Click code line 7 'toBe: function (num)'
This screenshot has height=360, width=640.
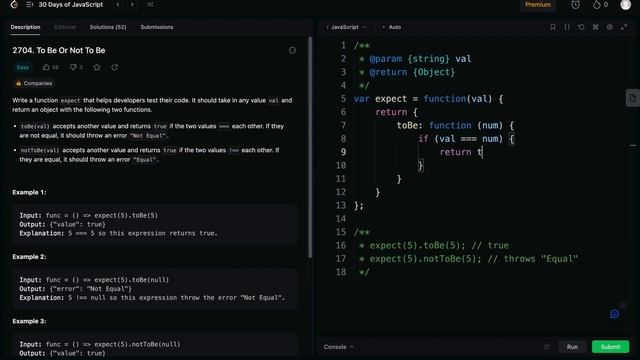pos(455,125)
